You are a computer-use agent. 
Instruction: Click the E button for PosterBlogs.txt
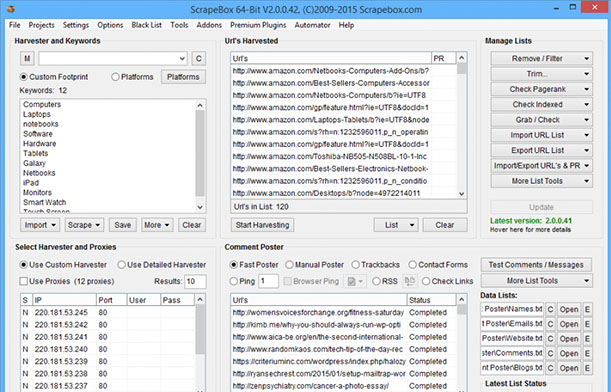(x=587, y=368)
